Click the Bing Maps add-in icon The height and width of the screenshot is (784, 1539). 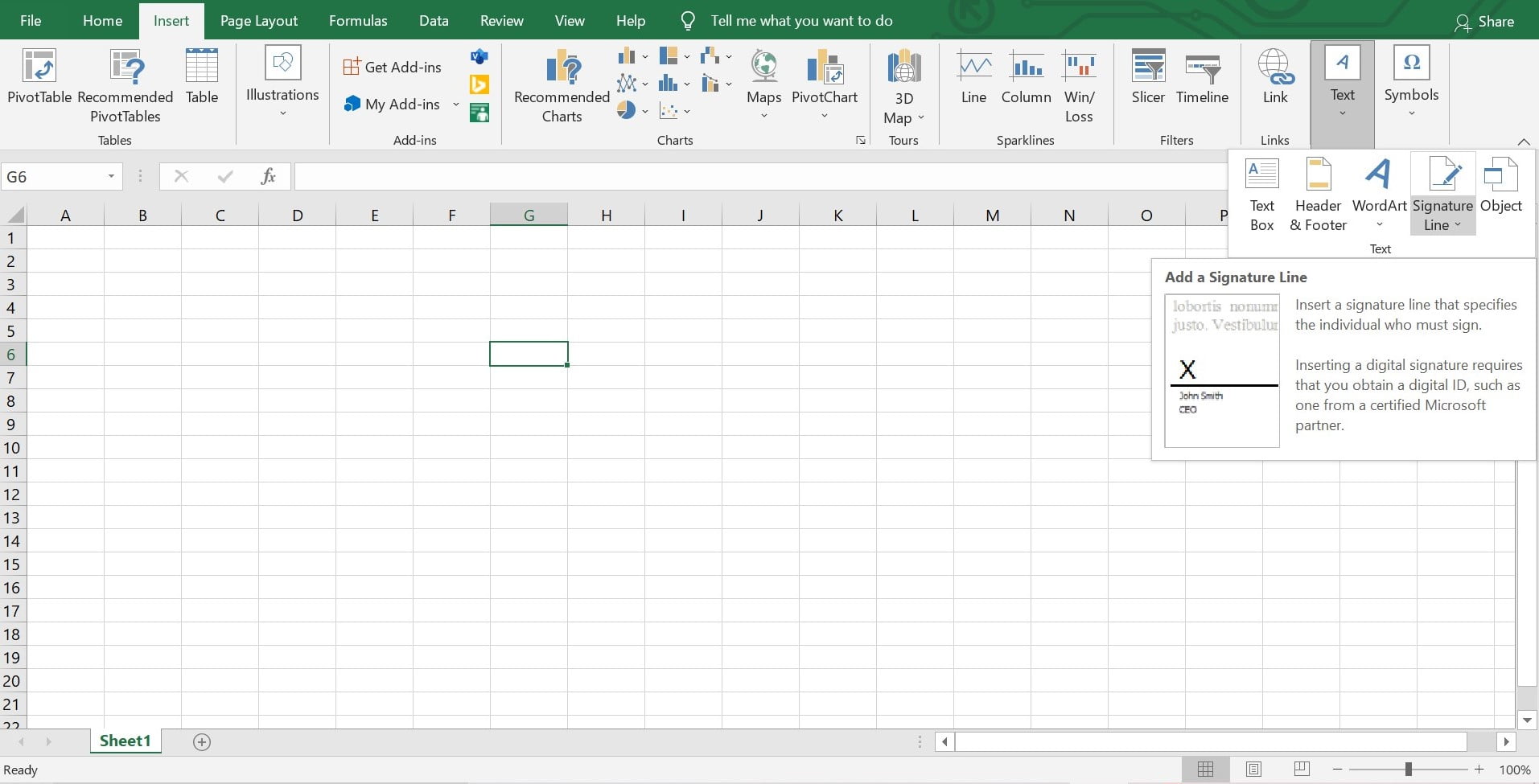point(479,84)
